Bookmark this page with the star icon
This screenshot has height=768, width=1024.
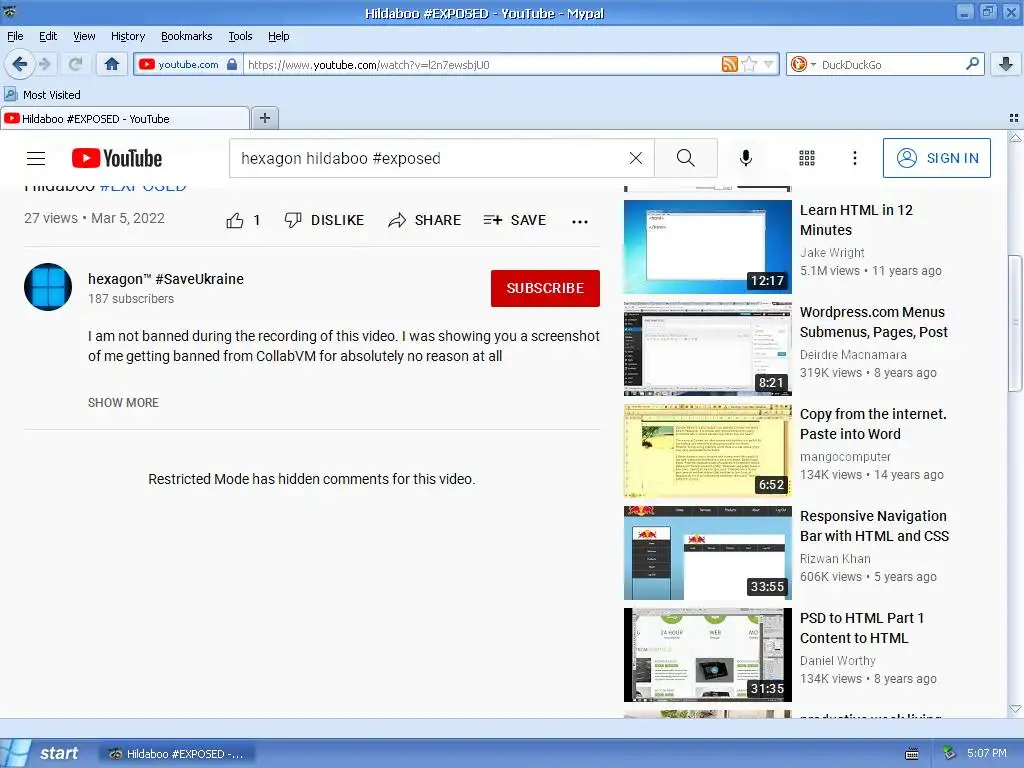(x=749, y=64)
